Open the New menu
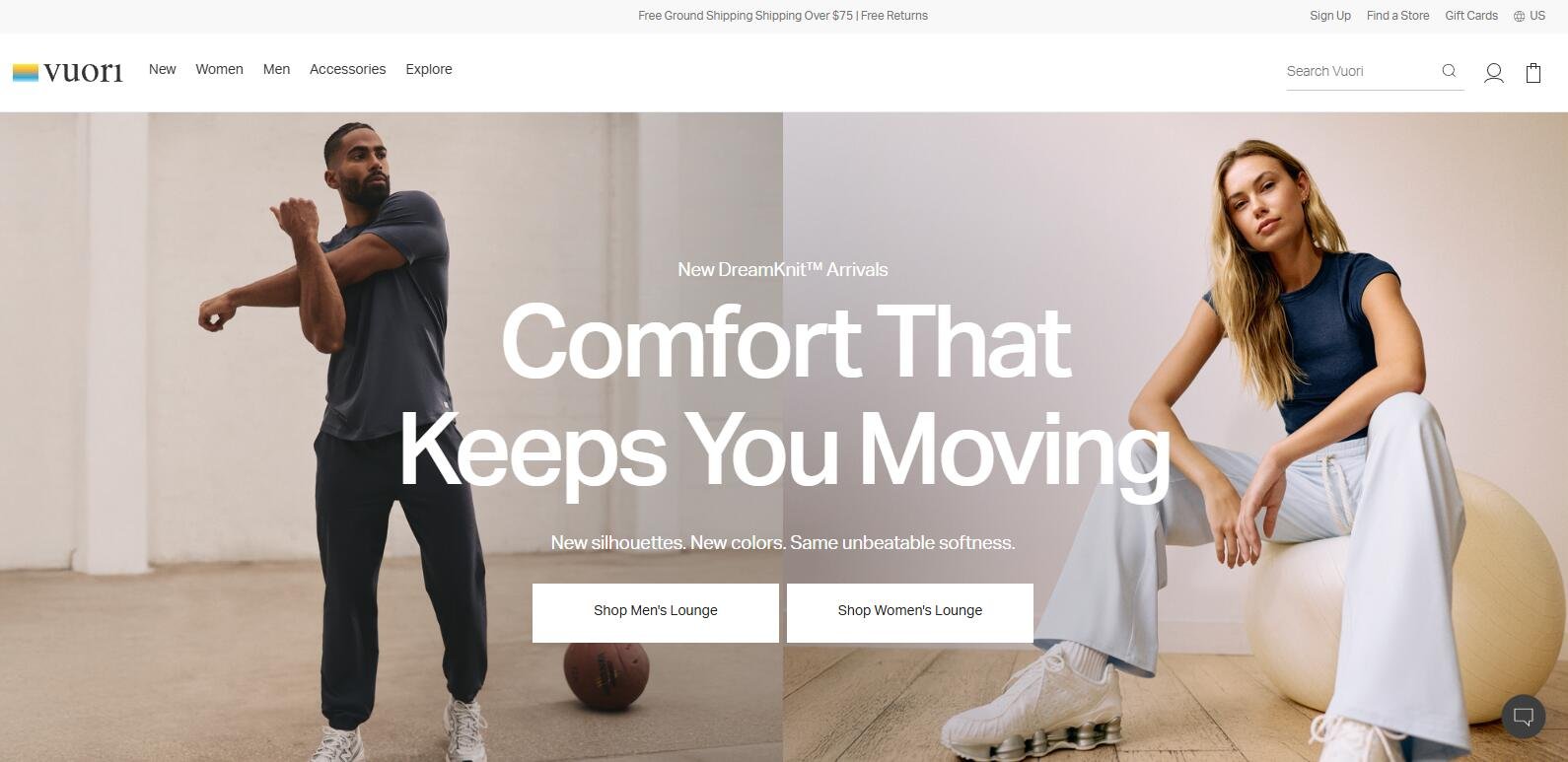This screenshot has height=762, width=1568. 163,69
